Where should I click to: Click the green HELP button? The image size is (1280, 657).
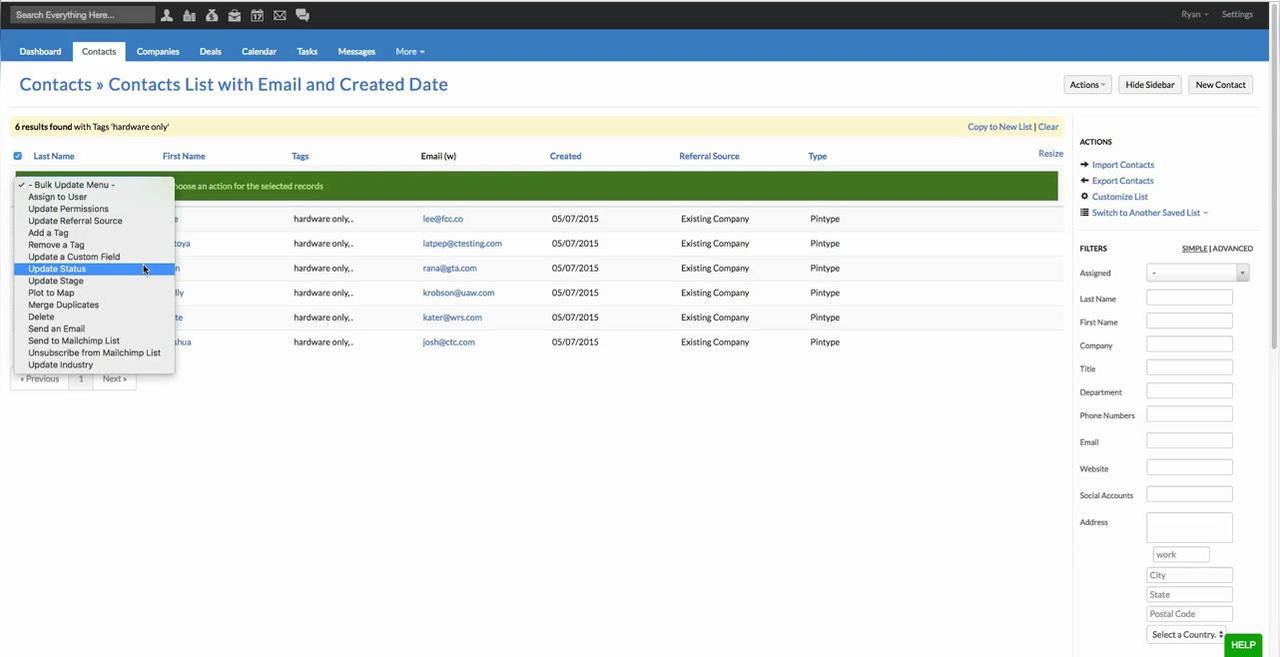[1242, 645]
